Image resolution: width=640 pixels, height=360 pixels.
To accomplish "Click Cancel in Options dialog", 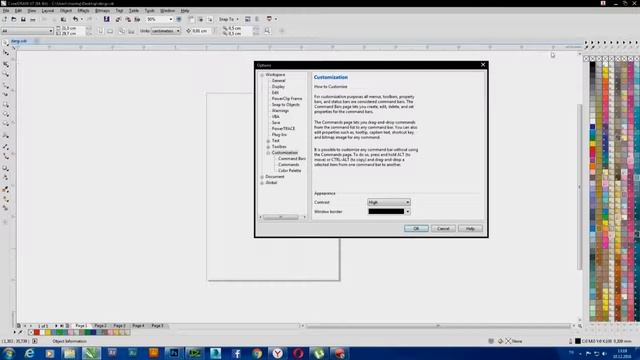I will (x=443, y=229).
